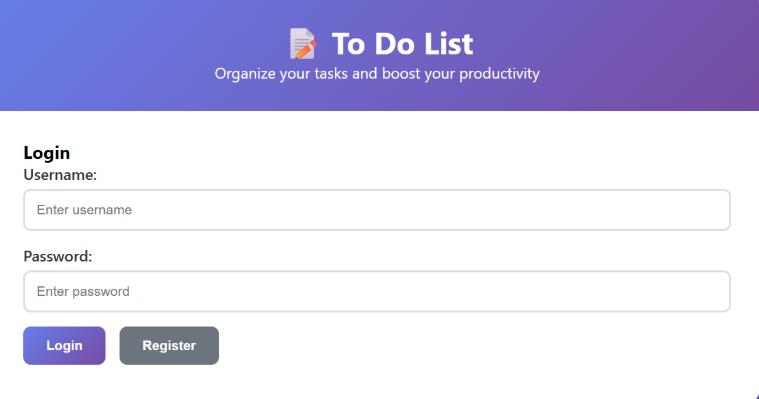Select the purple gradient Login button
759x399 pixels.
coord(64,345)
